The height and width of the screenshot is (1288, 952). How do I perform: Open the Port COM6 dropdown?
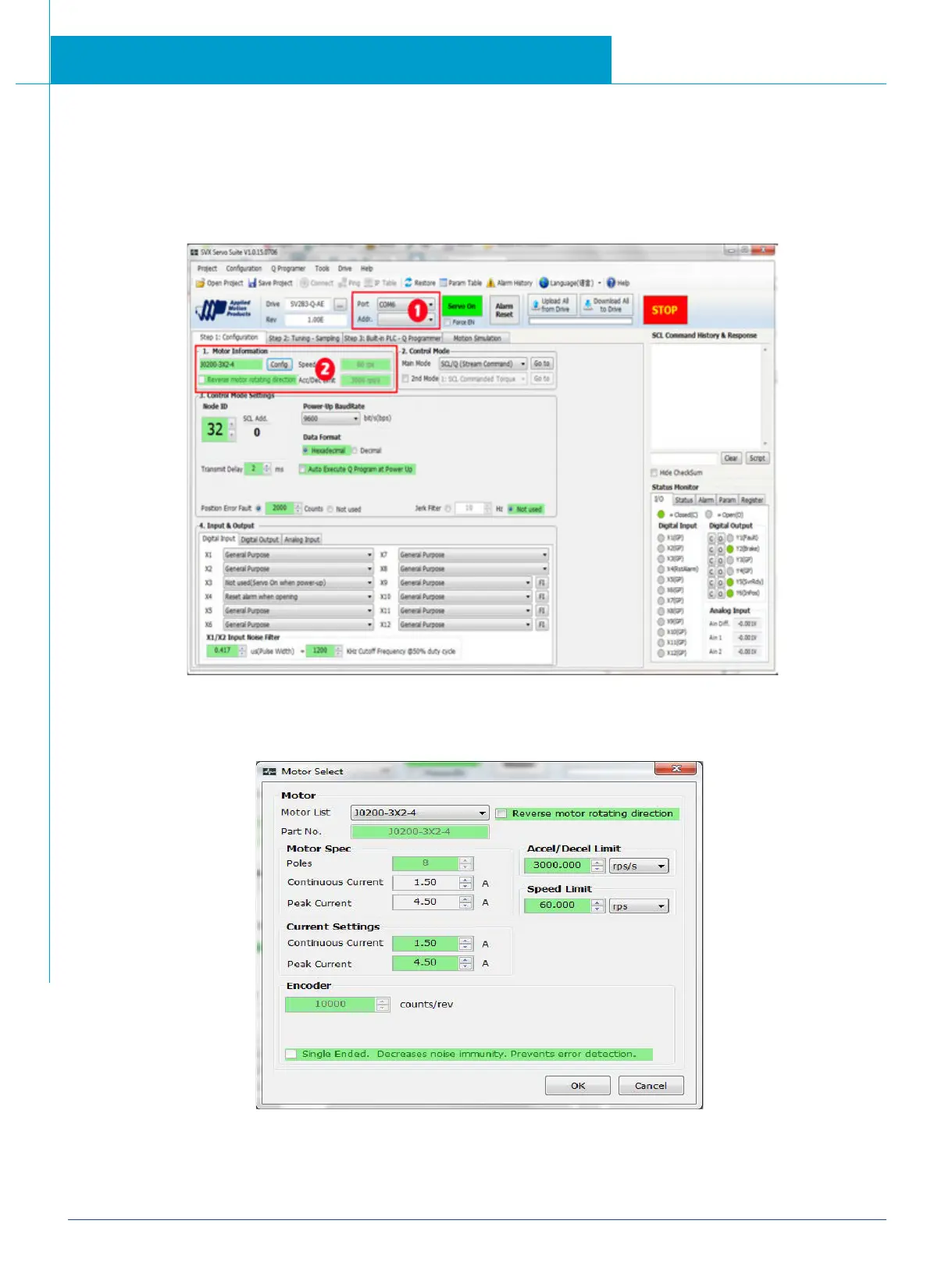406,305
